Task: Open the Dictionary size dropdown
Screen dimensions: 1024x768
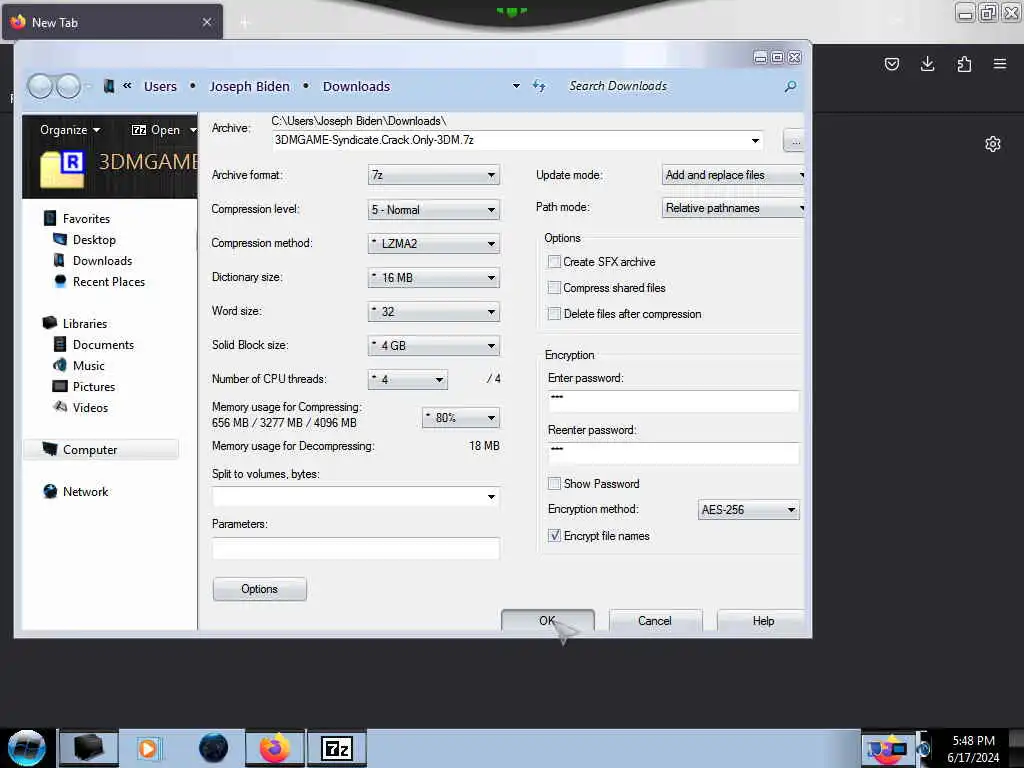Action: (x=434, y=278)
